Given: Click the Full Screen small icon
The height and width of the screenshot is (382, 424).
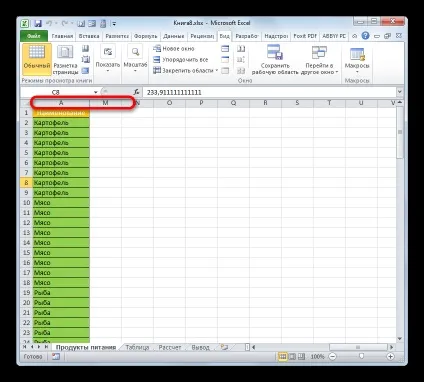Looking at the screenshot, I should 86,71.
